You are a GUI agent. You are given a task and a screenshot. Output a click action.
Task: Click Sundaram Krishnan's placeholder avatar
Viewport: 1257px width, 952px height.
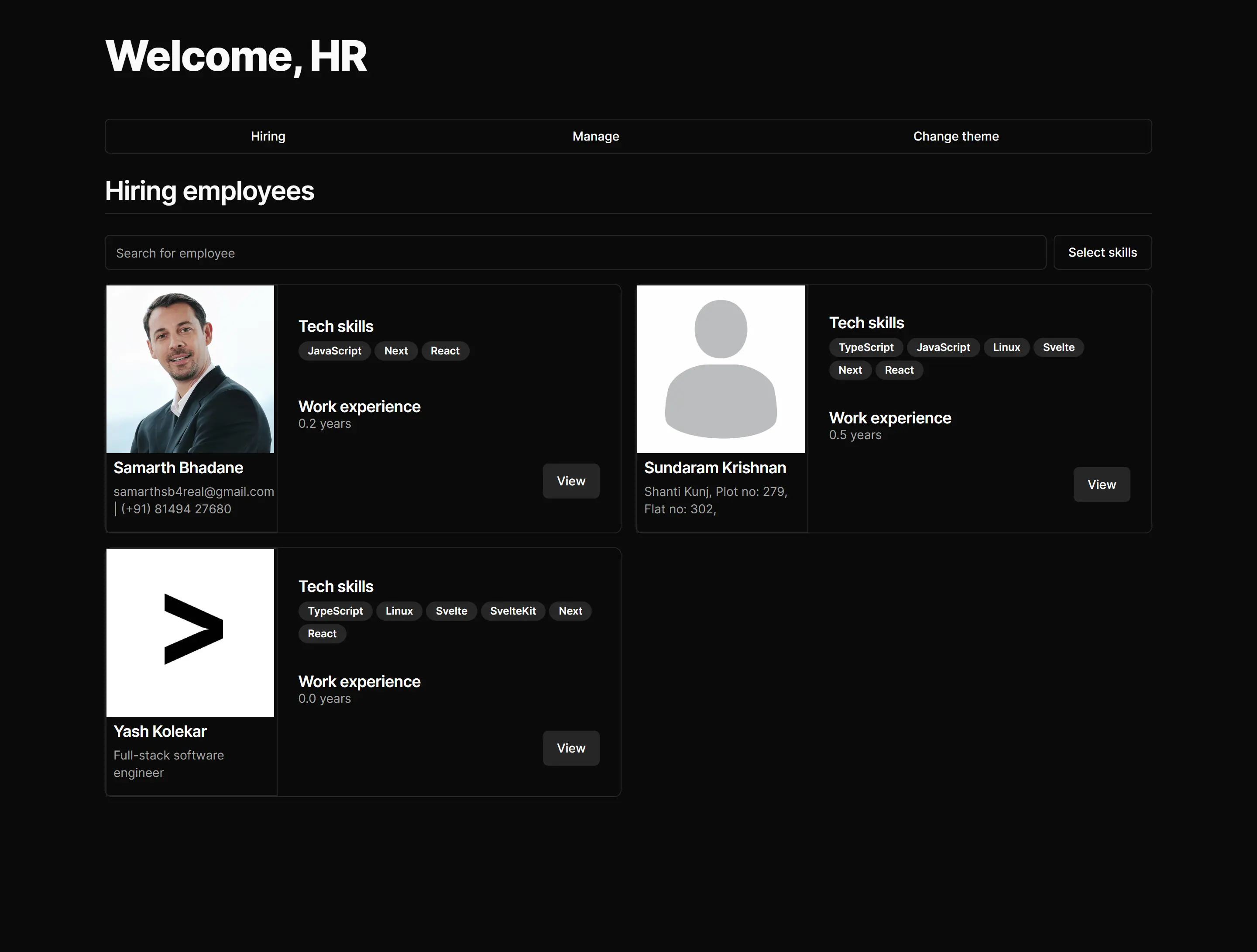point(720,369)
